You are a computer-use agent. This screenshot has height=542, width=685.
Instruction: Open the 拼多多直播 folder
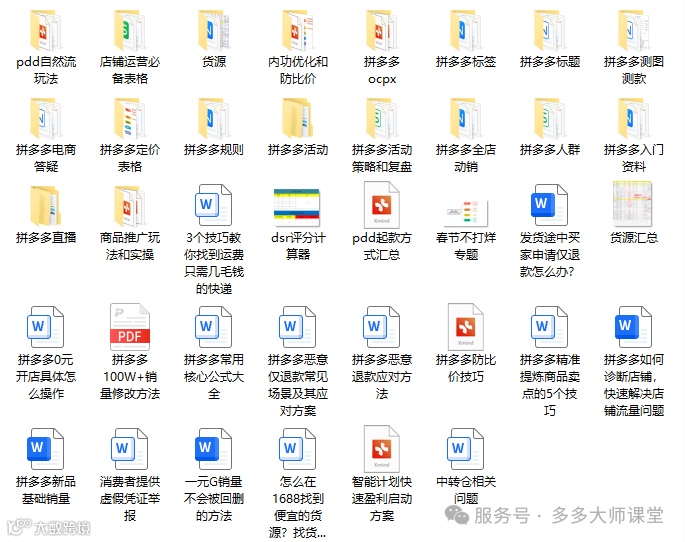coord(45,206)
